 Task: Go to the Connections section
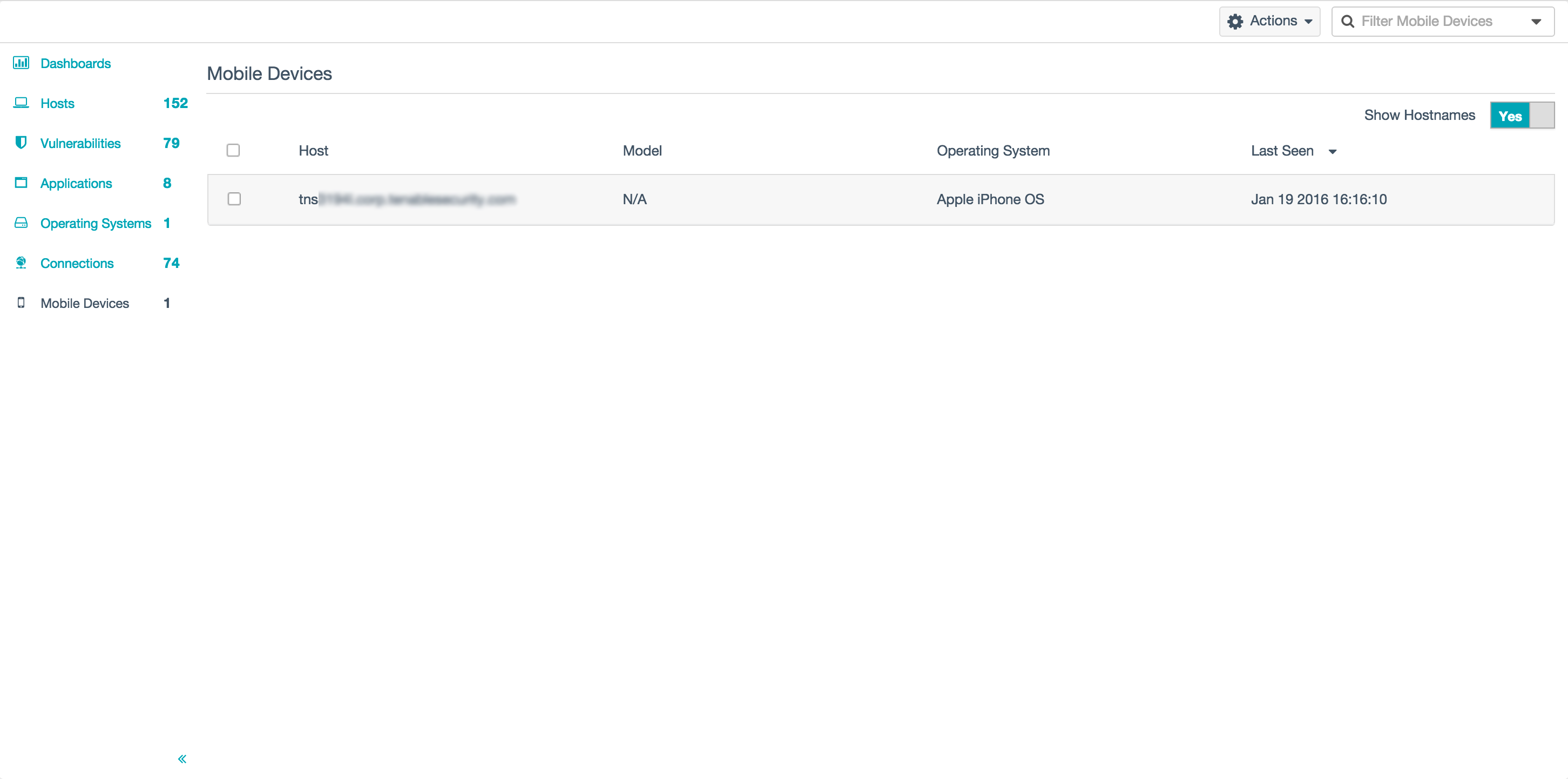(77, 263)
